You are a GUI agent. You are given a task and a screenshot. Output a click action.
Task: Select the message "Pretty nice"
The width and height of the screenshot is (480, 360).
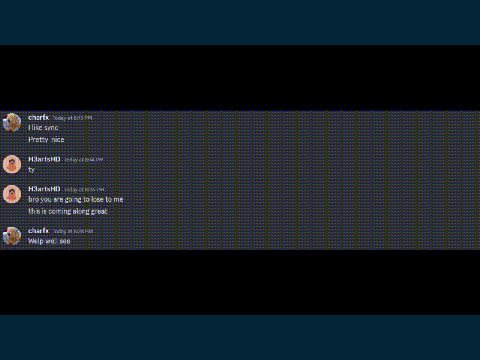[46, 140]
